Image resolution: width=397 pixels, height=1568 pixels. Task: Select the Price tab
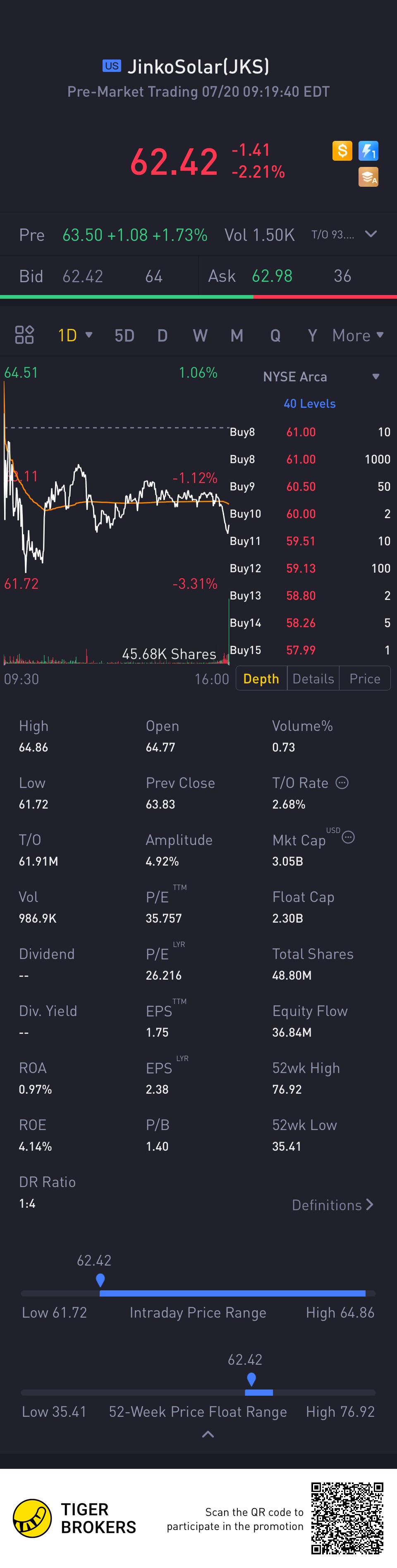(x=365, y=679)
